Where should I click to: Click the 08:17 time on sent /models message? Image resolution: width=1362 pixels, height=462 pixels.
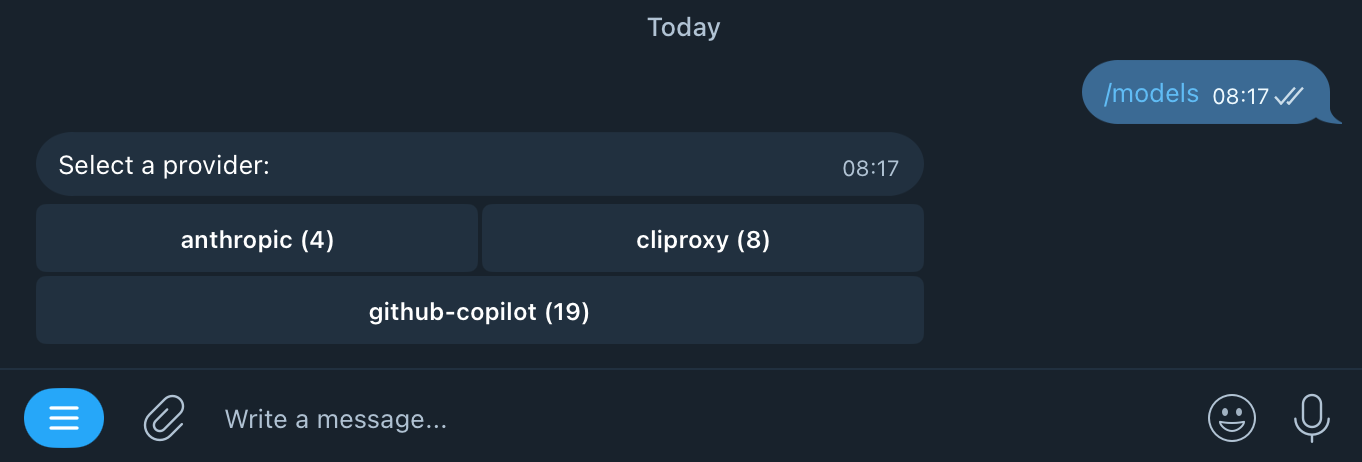point(1240,97)
